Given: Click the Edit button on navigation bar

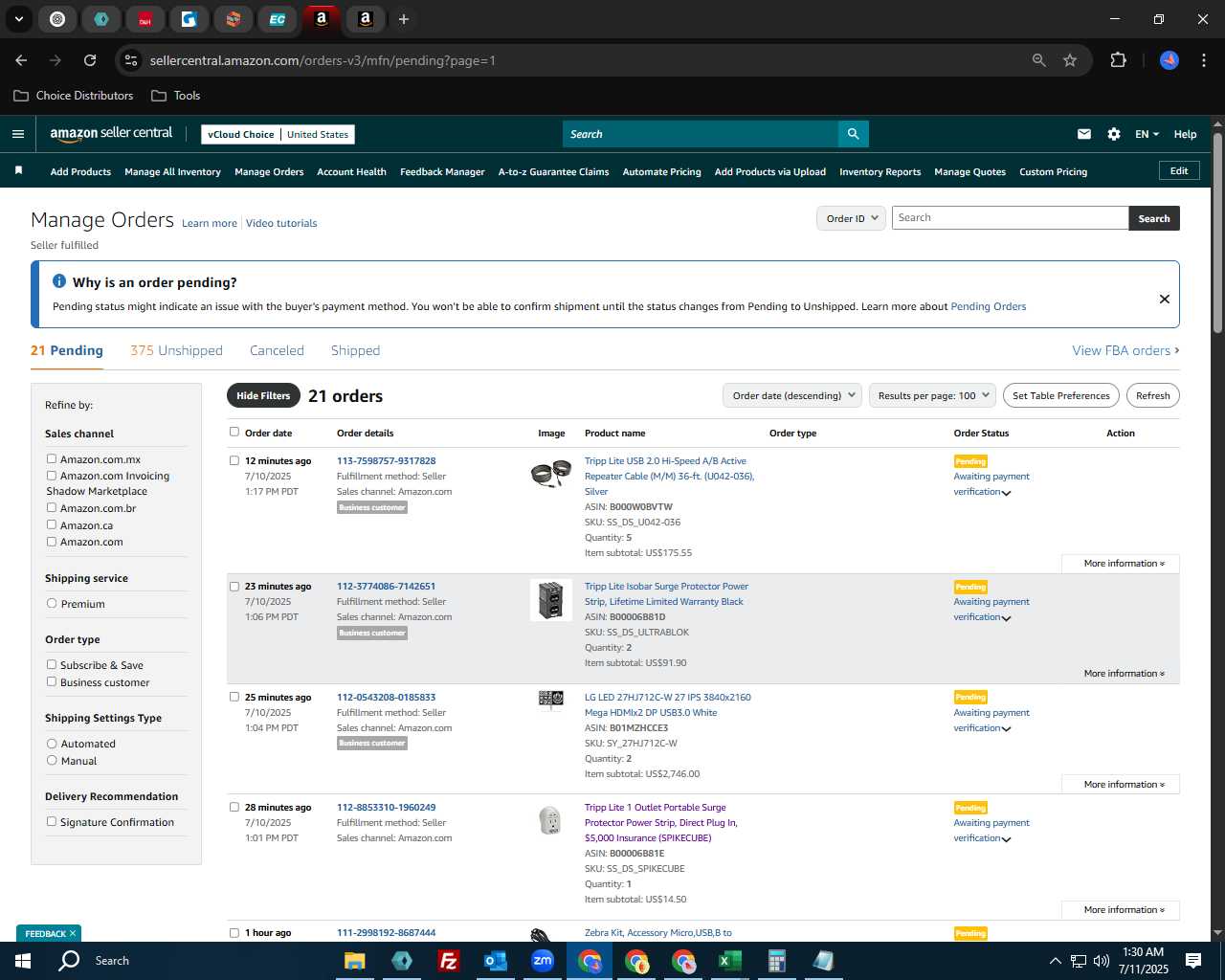Looking at the screenshot, I should click(1179, 171).
